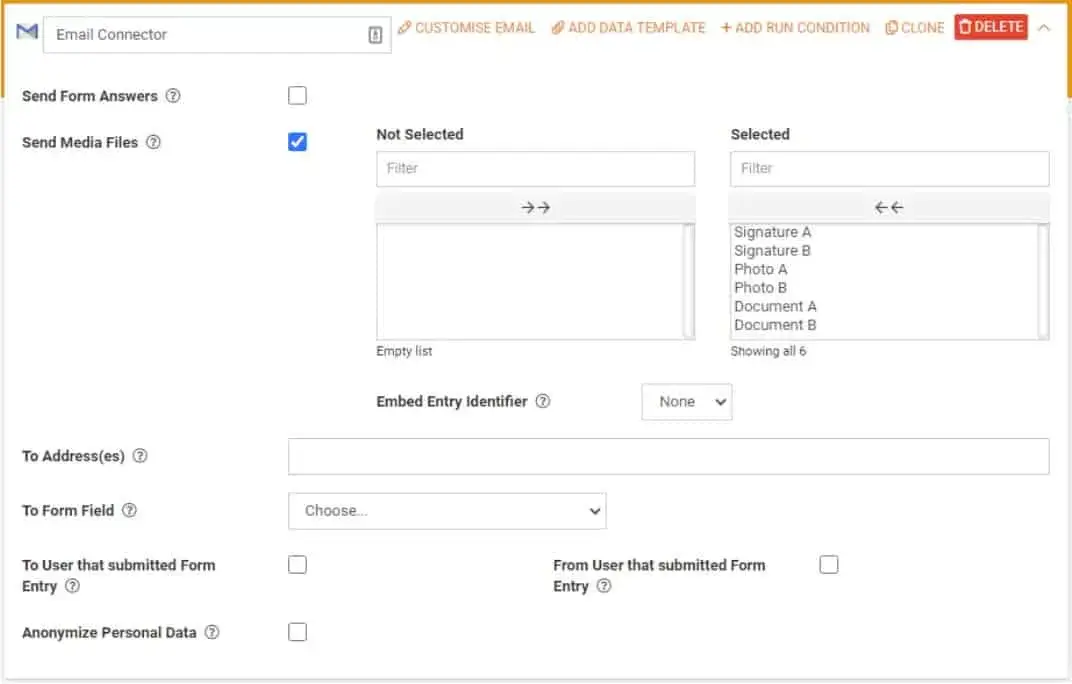The width and height of the screenshot is (1072, 684).
Task: Click help icon next to Anonymize Personal Data
Action: pyautogui.click(x=211, y=633)
